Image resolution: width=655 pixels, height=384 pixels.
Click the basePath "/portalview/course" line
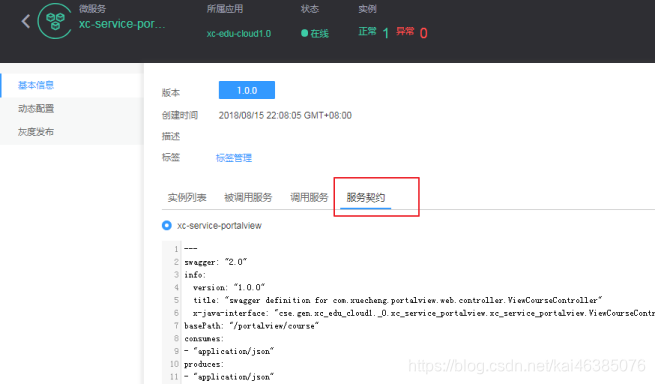pyautogui.click(x=251, y=326)
